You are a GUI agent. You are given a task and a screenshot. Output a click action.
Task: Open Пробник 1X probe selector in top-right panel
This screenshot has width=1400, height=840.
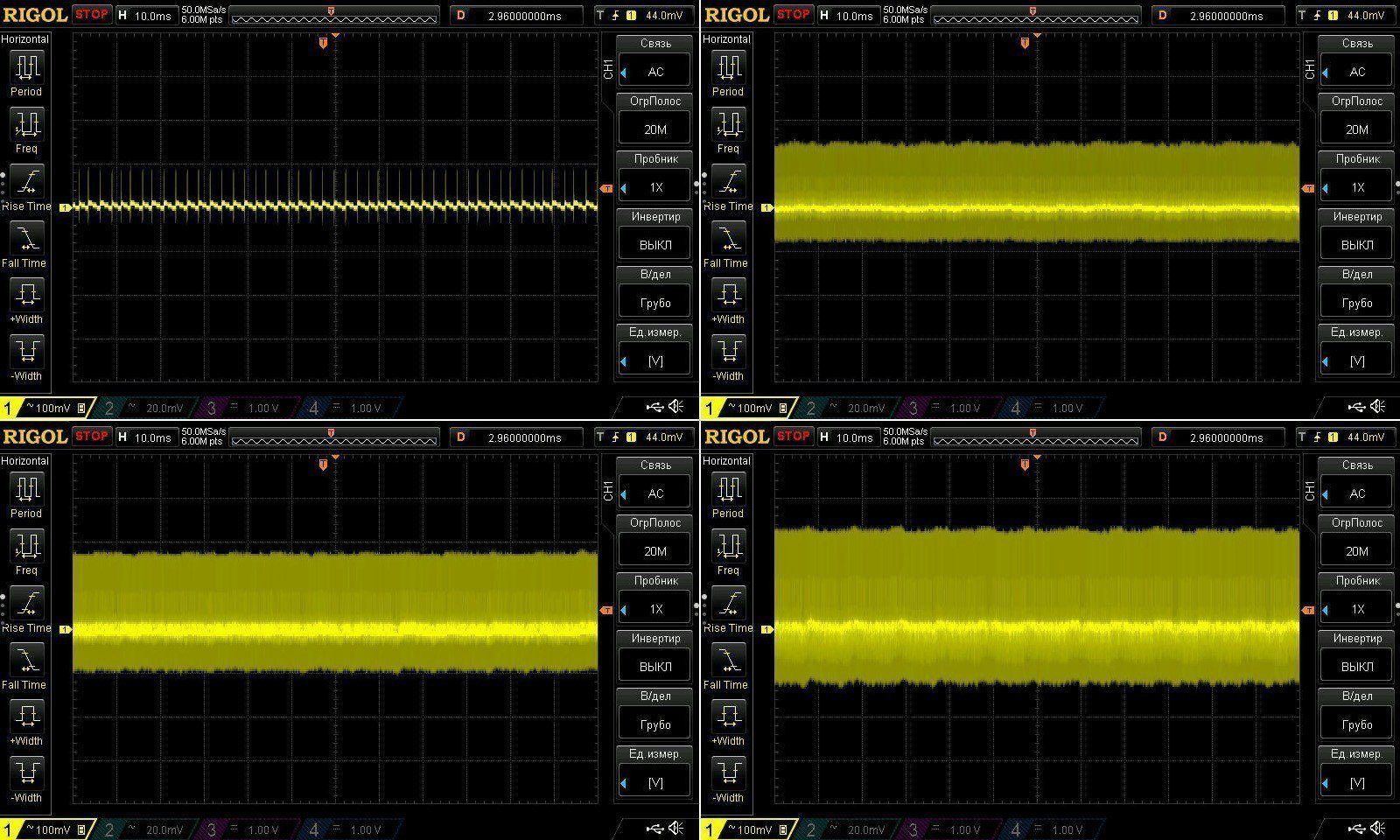click(x=1357, y=187)
